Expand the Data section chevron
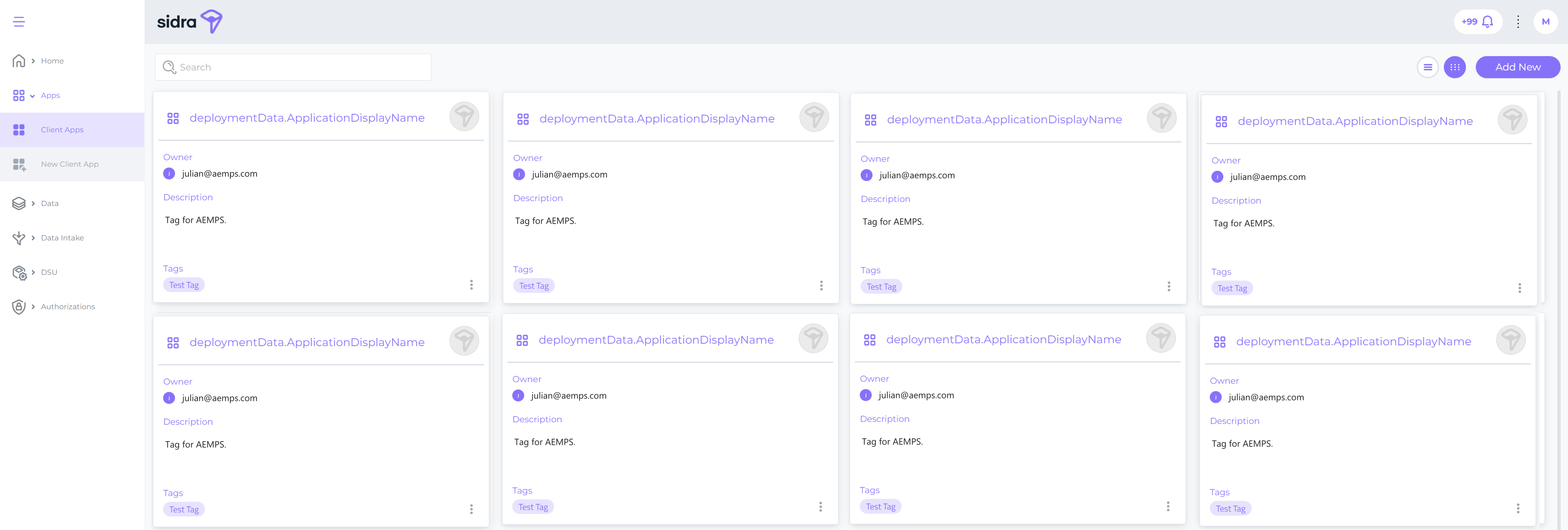This screenshot has width=1568, height=530. [33, 203]
